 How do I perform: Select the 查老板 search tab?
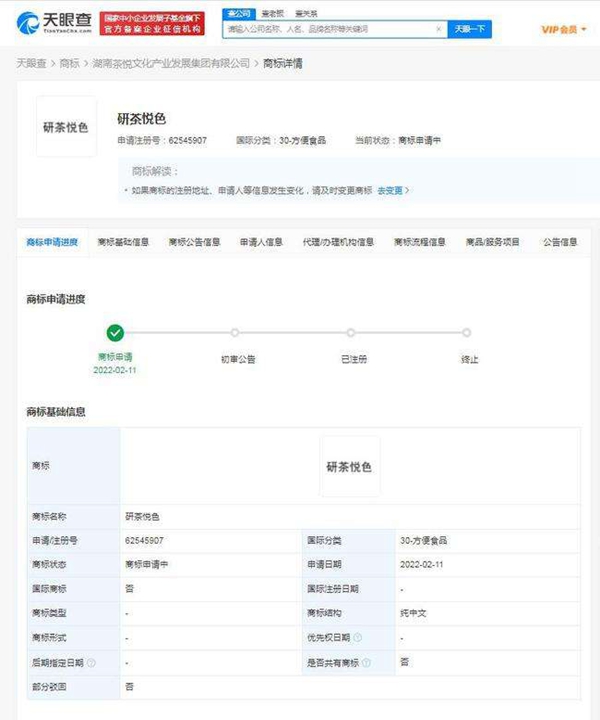pos(273,14)
